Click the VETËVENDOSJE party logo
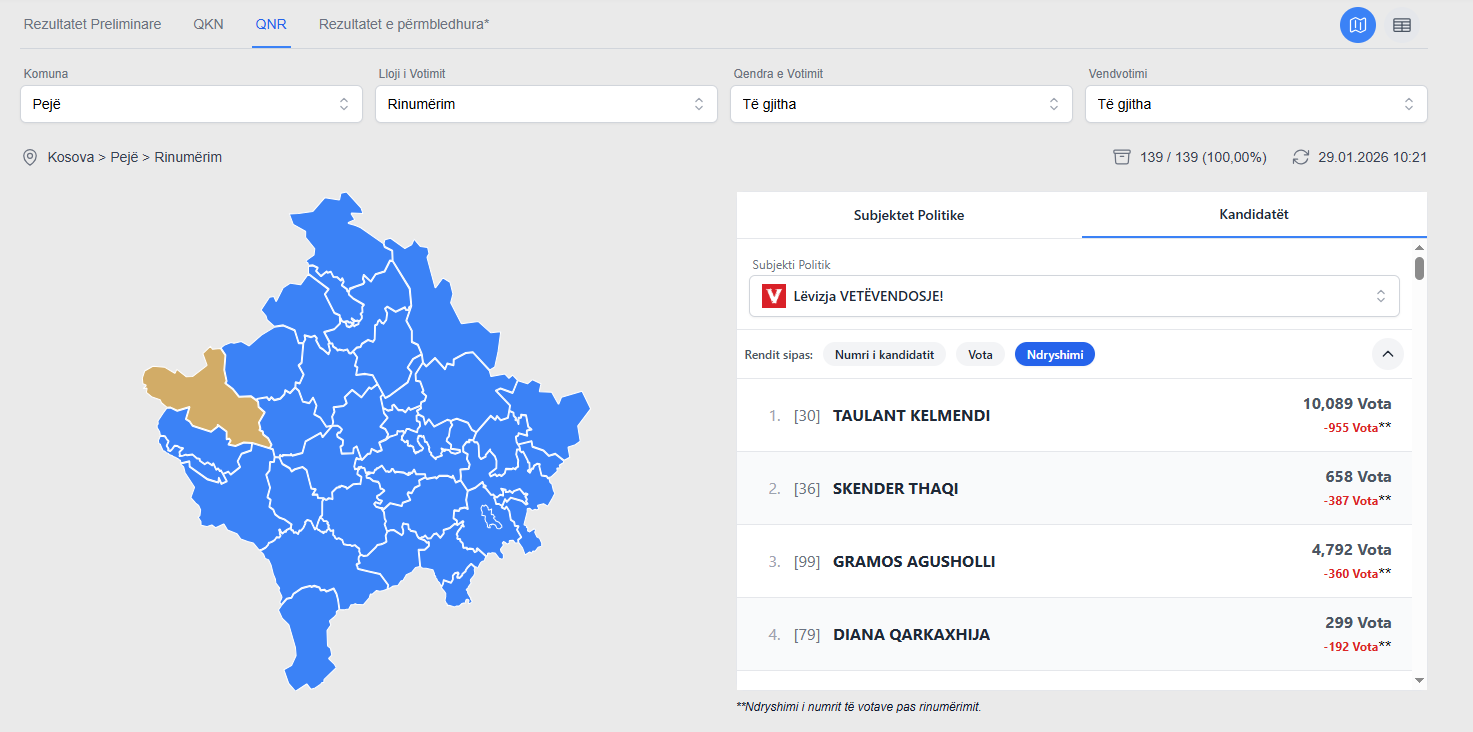This screenshot has width=1473, height=732. tap(773, 296)
